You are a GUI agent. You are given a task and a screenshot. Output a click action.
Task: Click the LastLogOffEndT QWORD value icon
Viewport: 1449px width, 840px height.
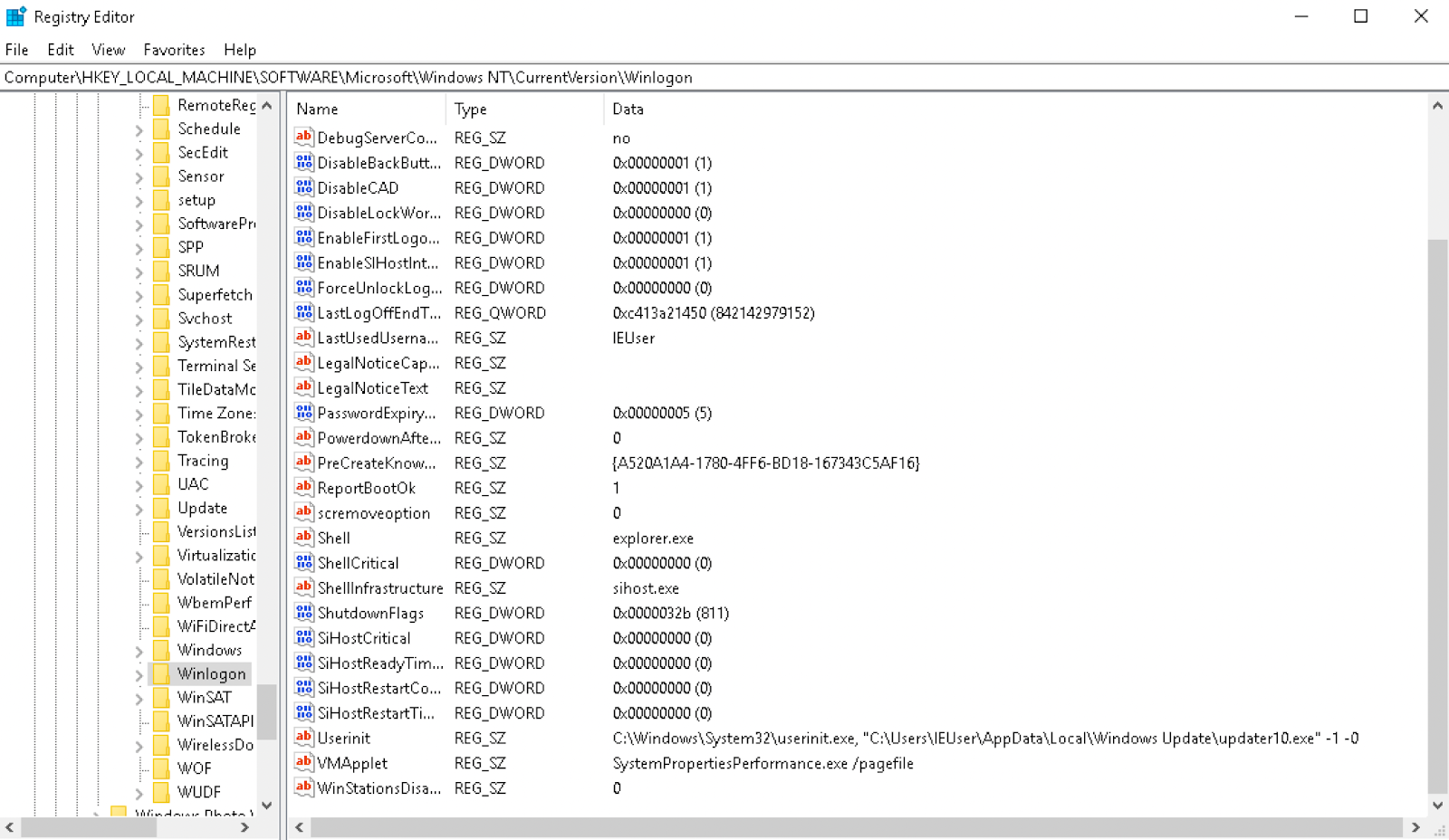click(303, 312)
